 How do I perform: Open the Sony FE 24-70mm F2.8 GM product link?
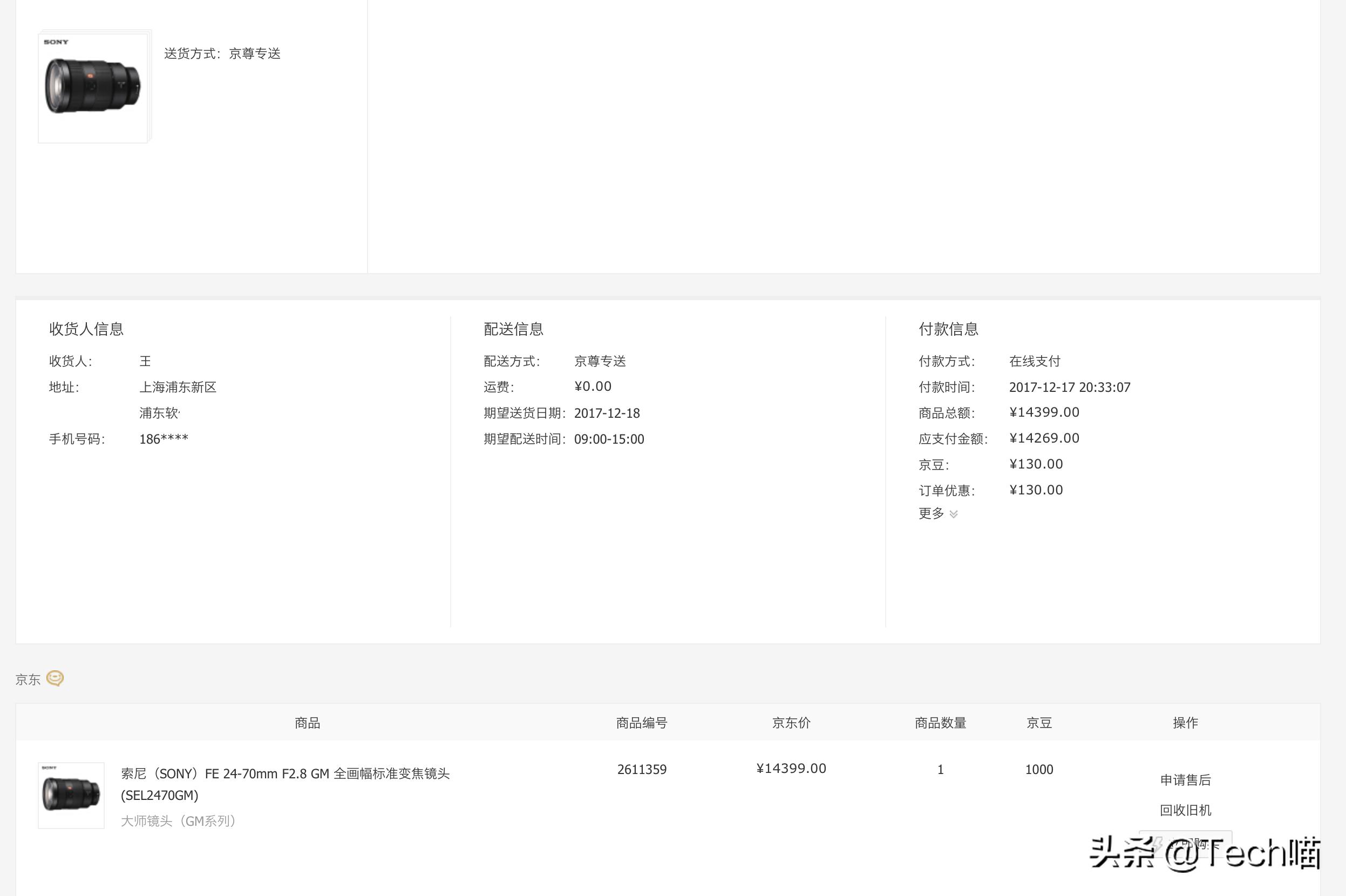pos(285,773)
